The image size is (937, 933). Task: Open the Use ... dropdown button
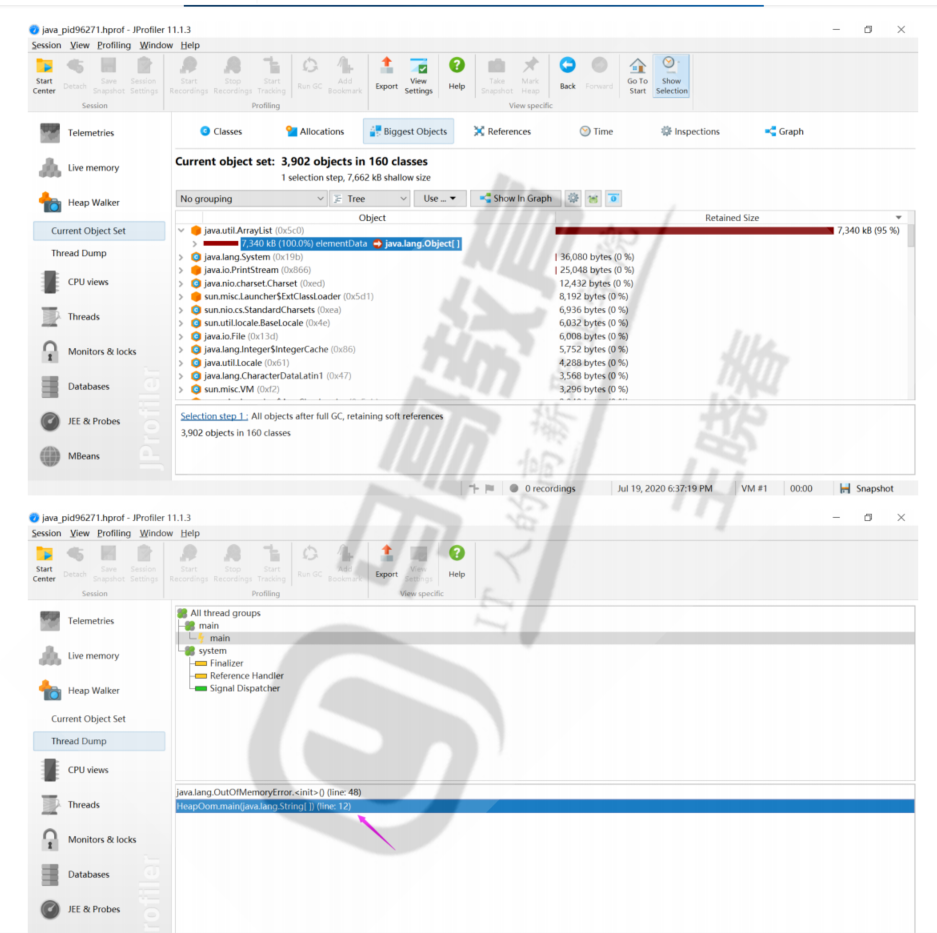(439, 198)
